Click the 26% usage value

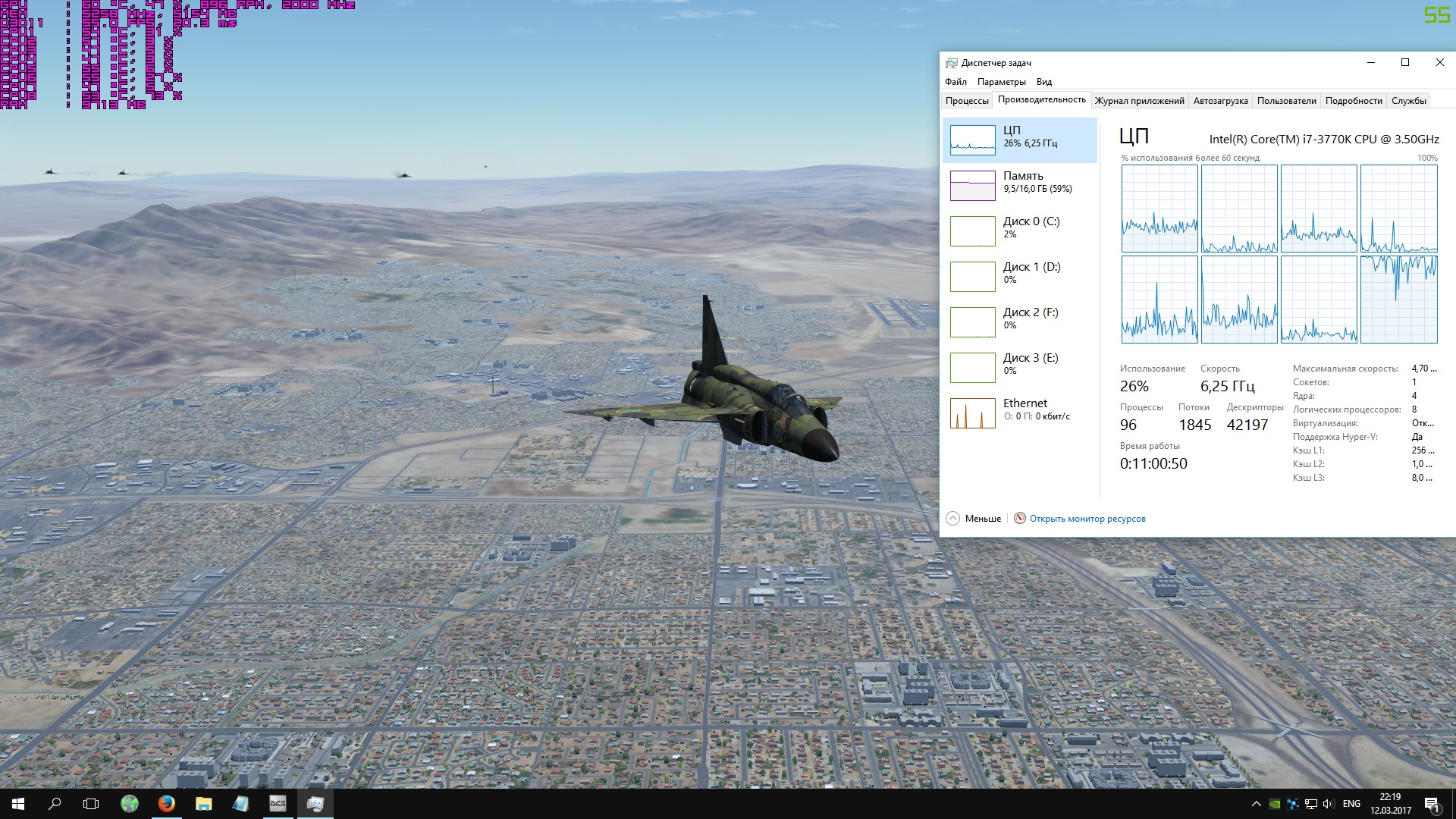(1134, 386)
